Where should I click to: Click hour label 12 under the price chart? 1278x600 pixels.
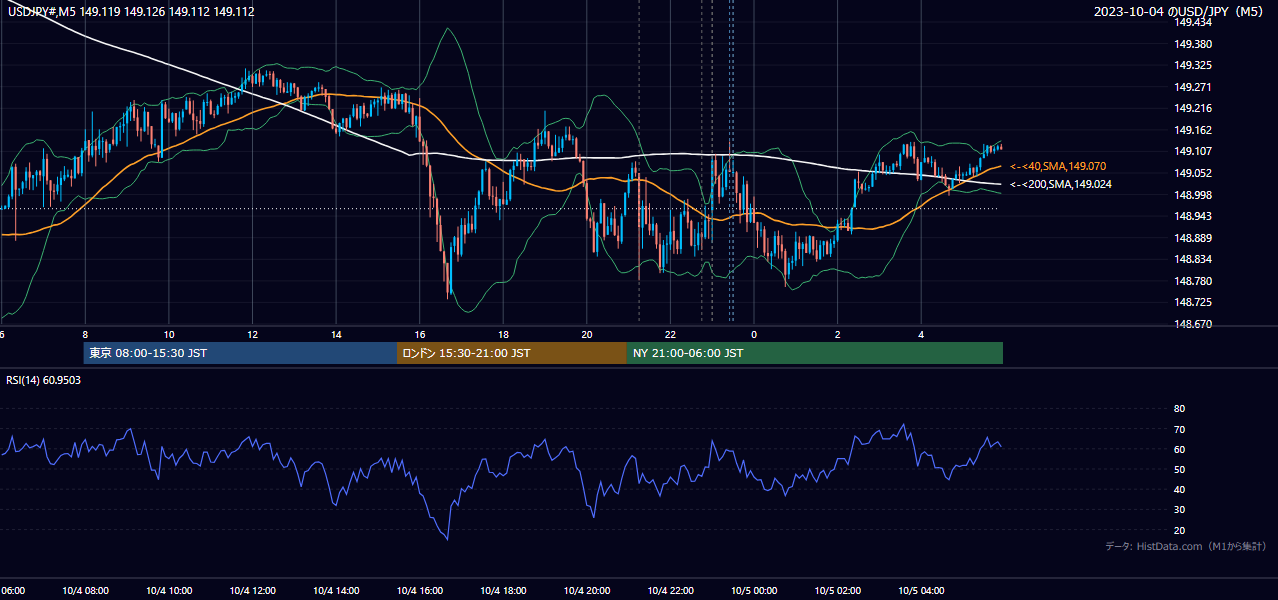[252, 334]
